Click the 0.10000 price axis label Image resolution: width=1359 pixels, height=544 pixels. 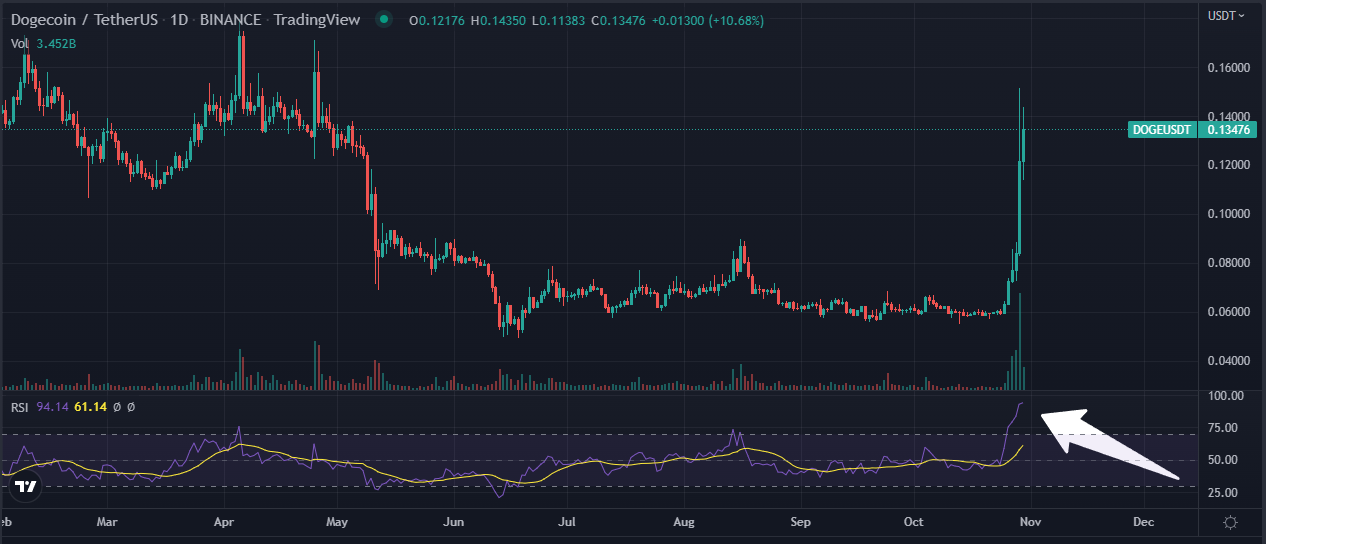coord(1227,214)
